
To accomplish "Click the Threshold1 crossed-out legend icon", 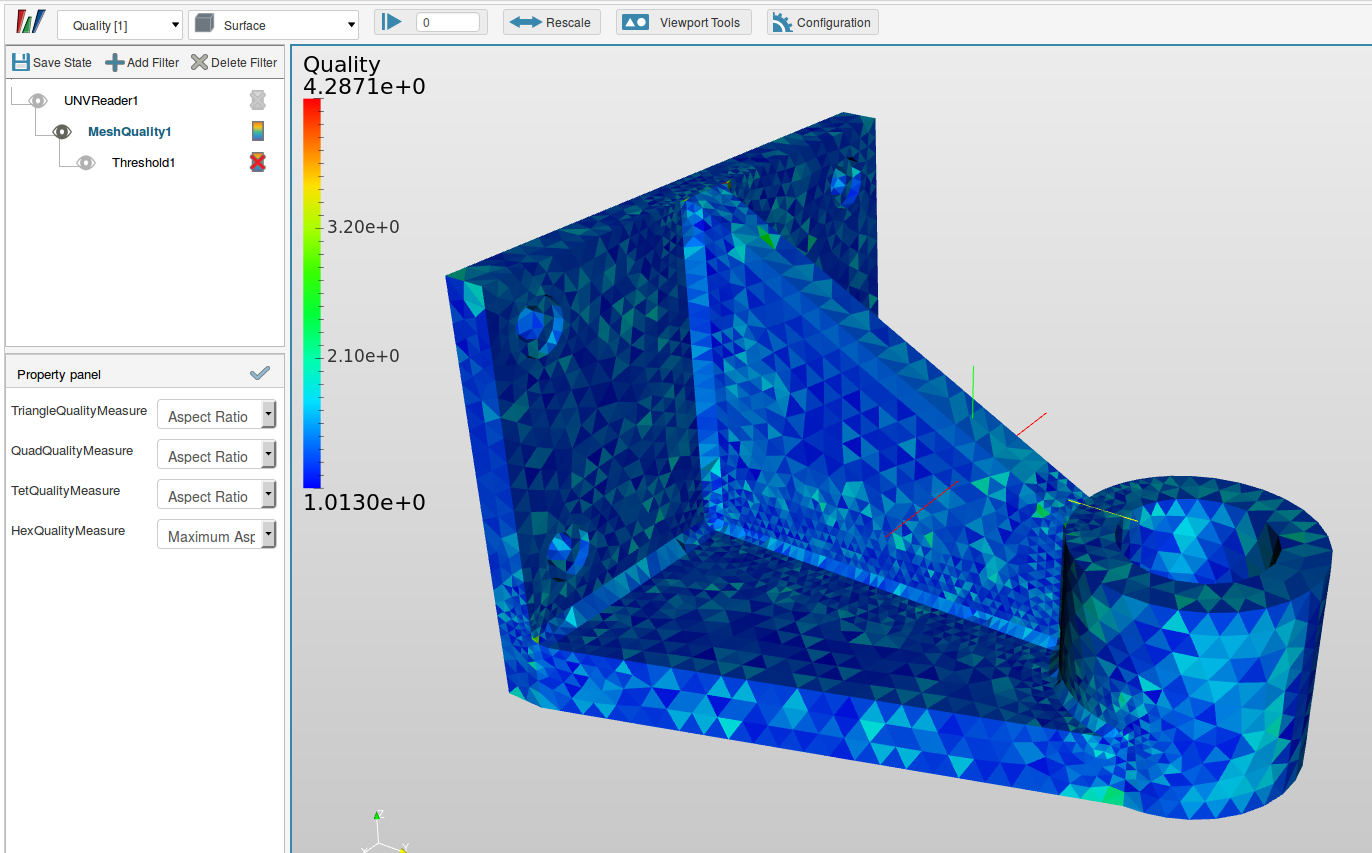I will [258, 162].
